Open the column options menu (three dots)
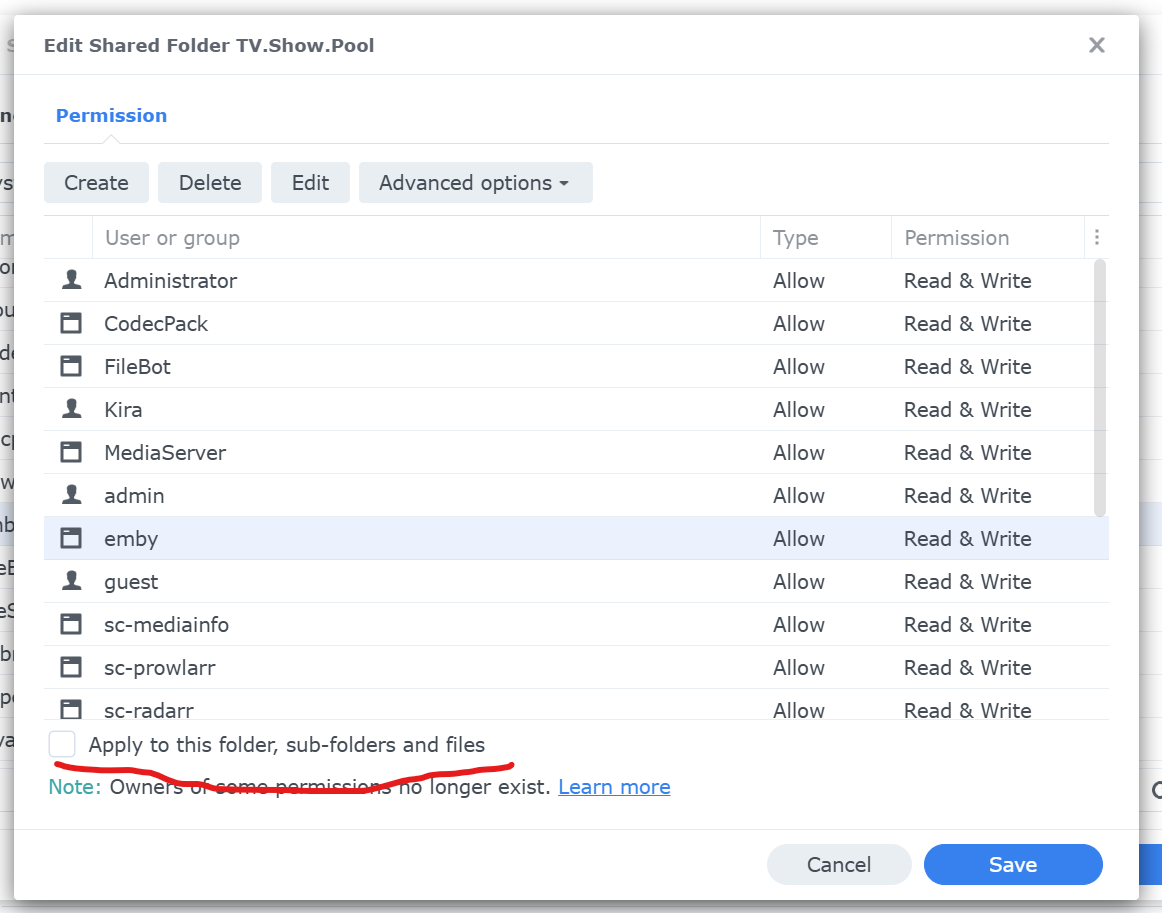1162x913 pixels. 1097,238
